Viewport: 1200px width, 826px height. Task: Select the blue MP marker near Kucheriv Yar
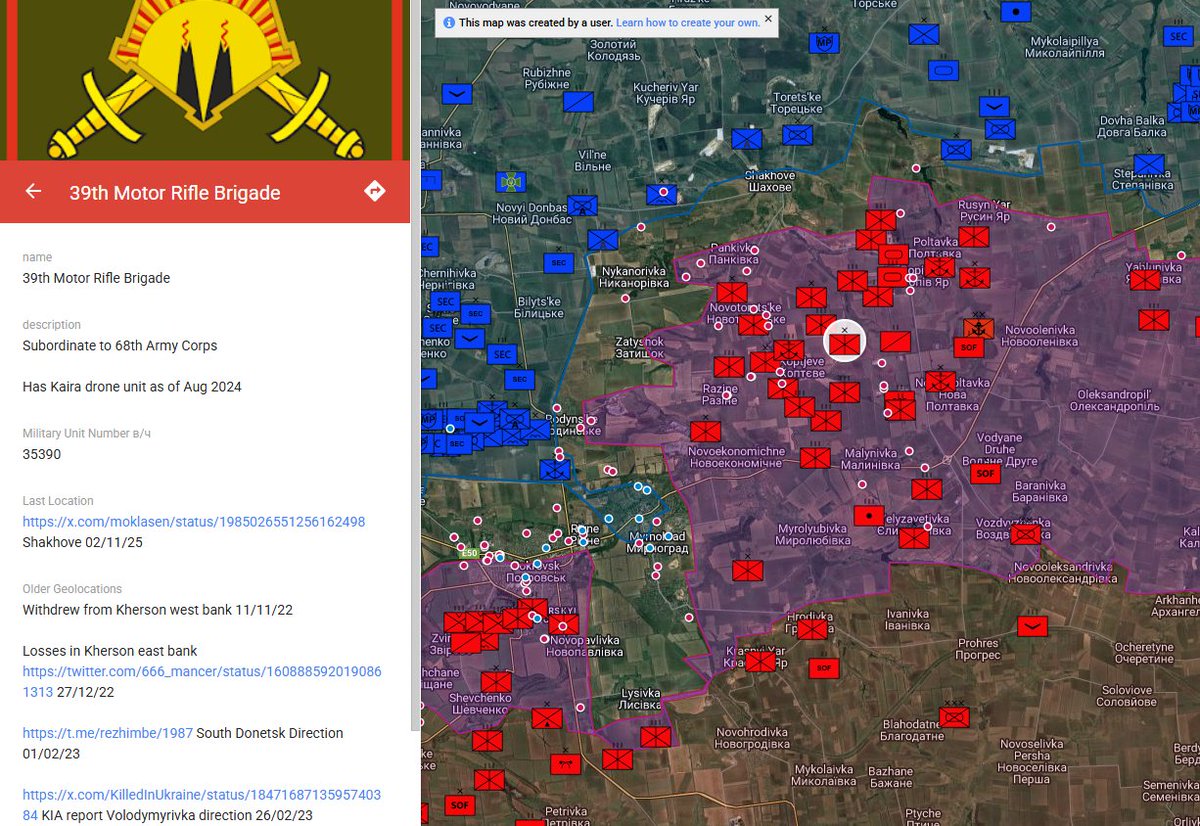(825, 42)
